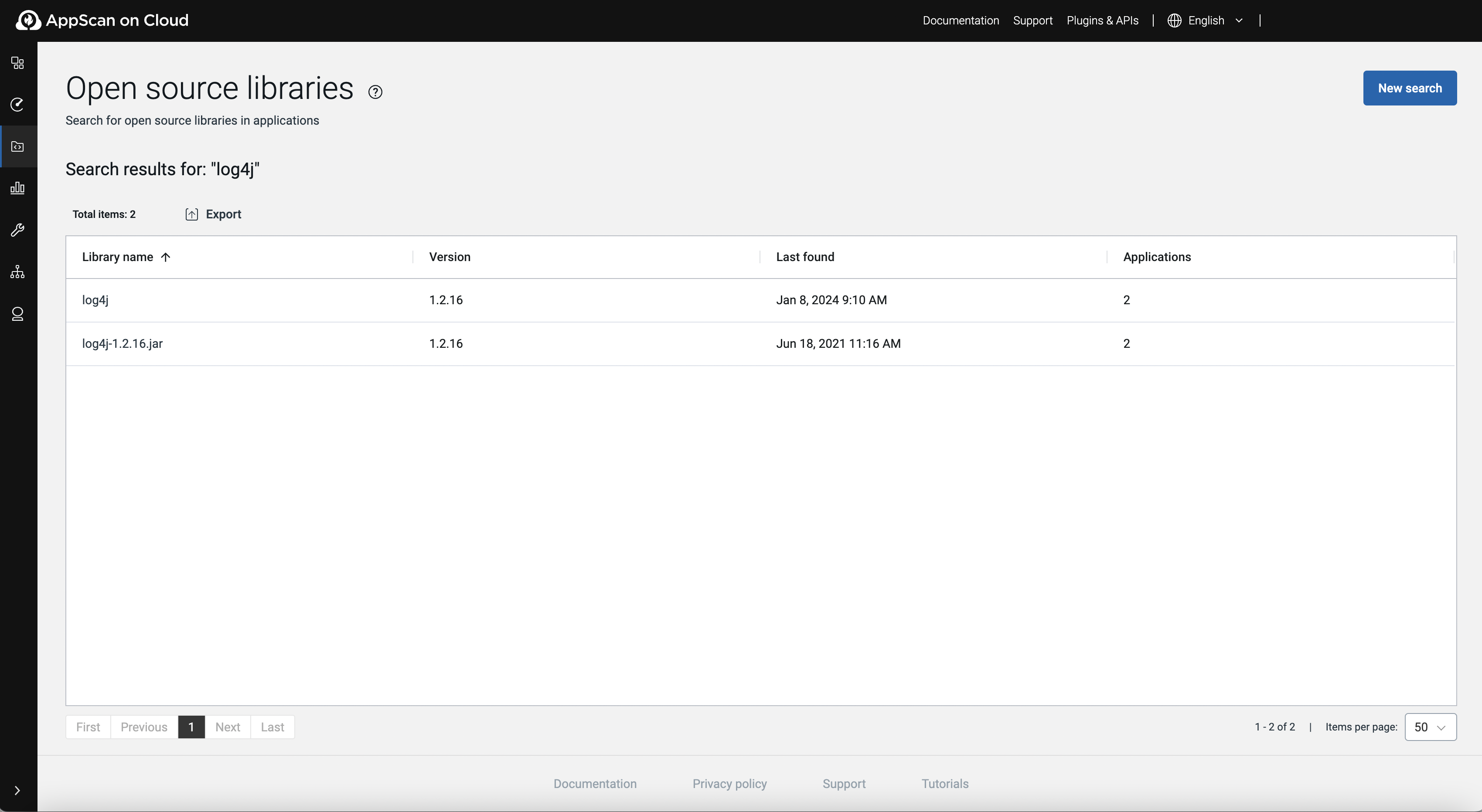Select the open source libraries sidebar icon
The image size is (1482, 812).
pos(18,146)
